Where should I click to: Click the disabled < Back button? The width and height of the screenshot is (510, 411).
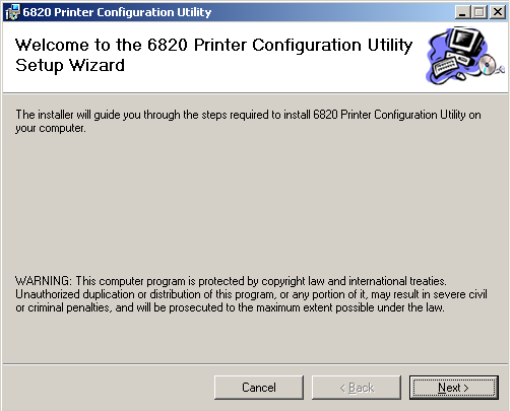(x=356, y=388)
